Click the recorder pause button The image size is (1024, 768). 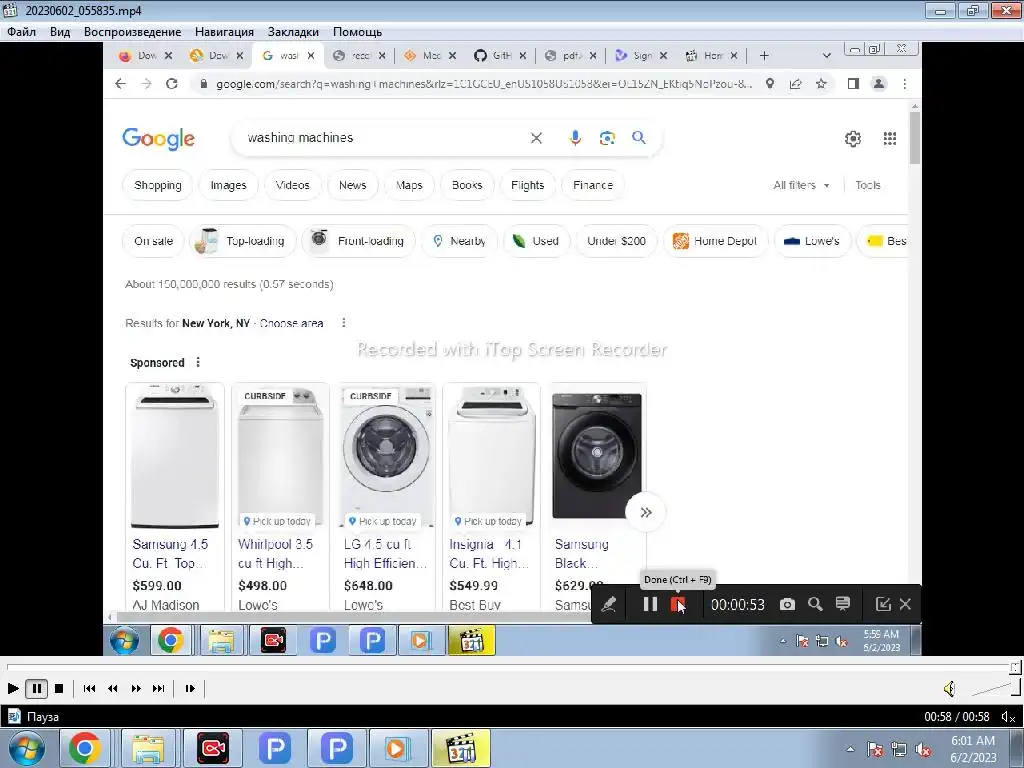point(650,604)
